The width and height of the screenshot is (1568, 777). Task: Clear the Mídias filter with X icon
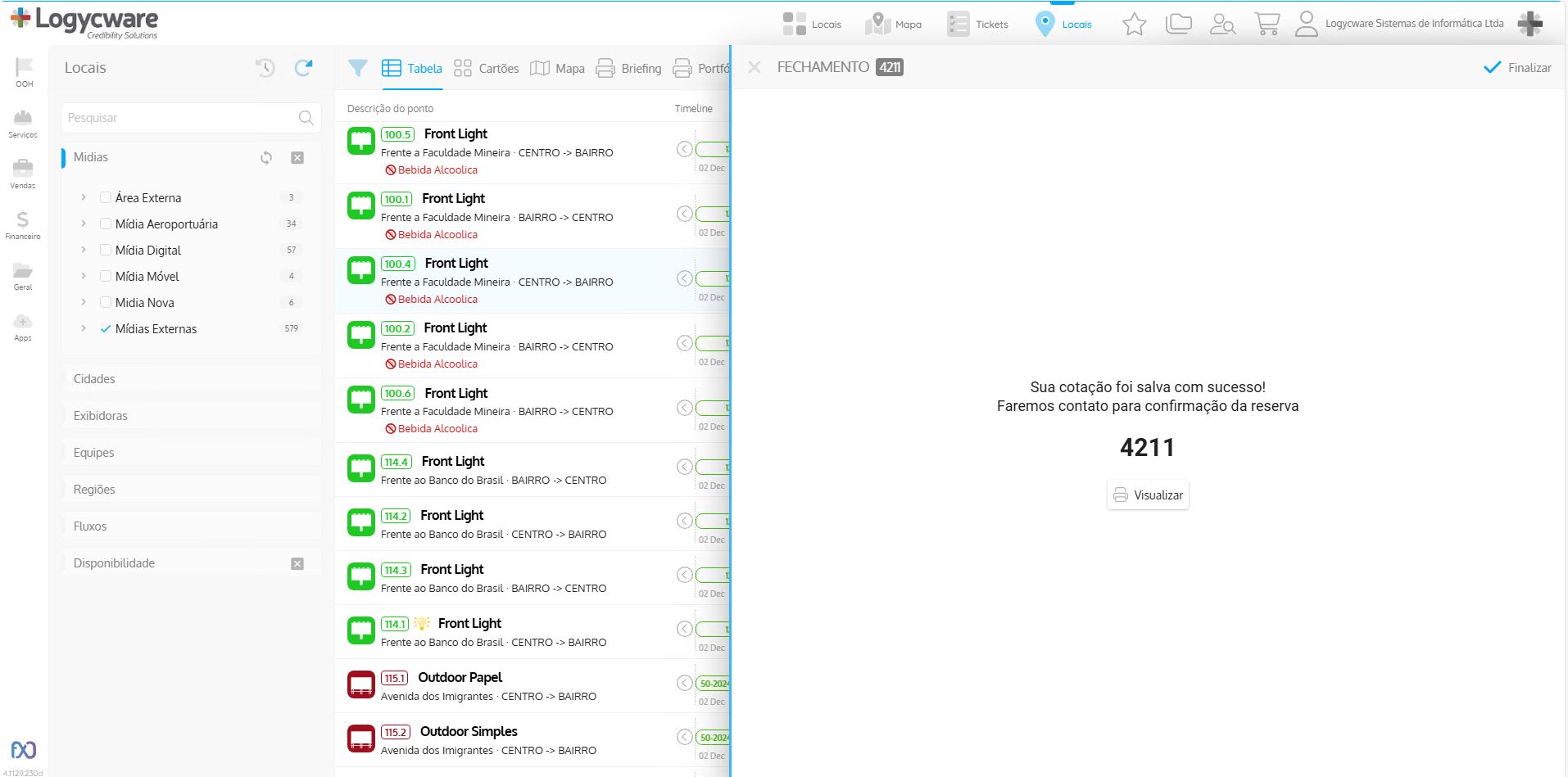(297, 157)
